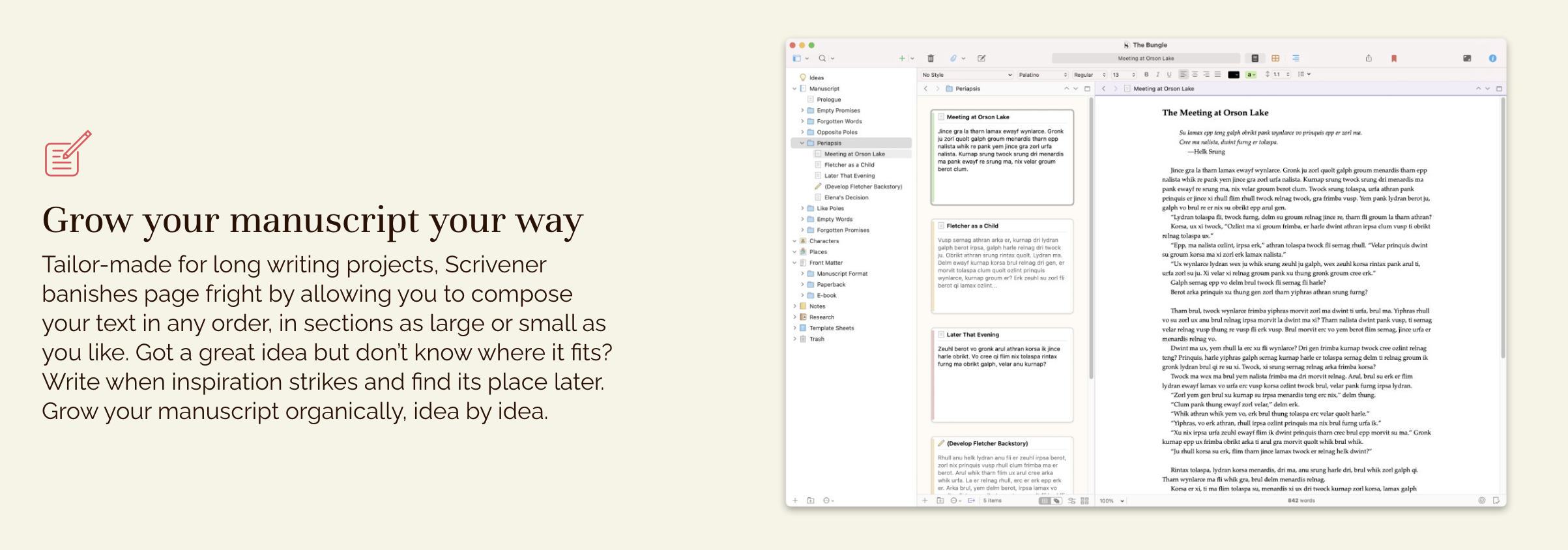The image size is (1568, 550).
Task: Open the Ideas item in binder
Action: tap(817, 78)
